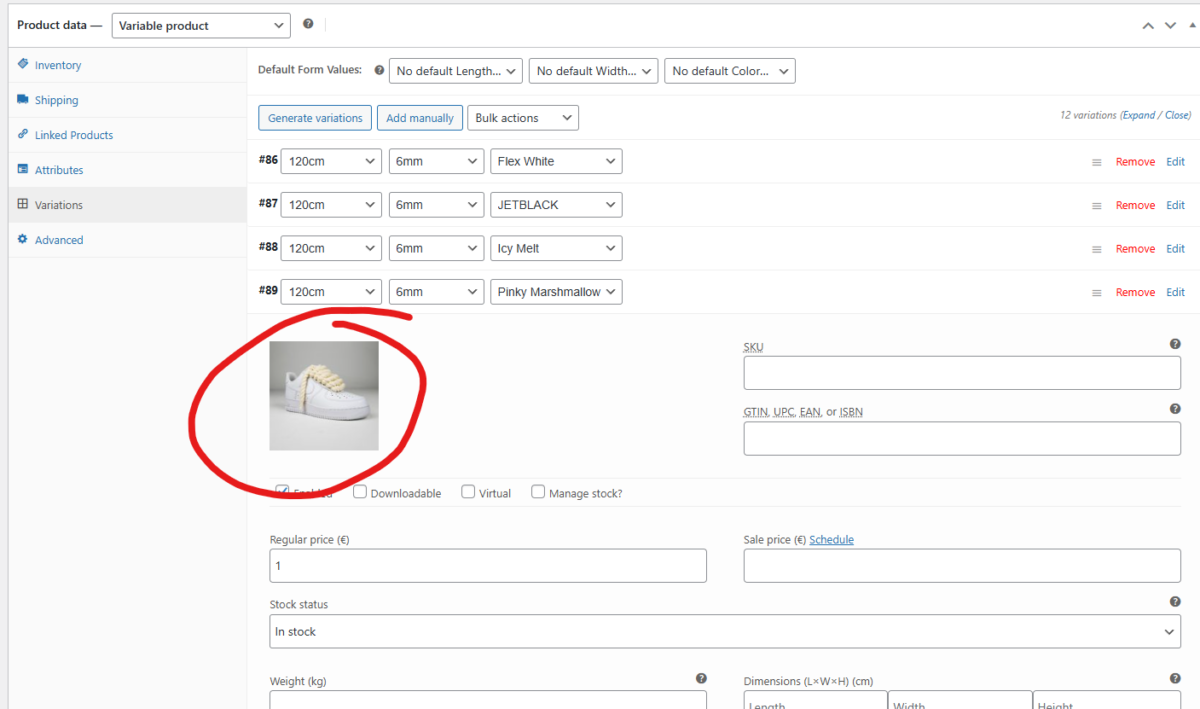Open the Variable product type dropdown

(x=201, y=26)
